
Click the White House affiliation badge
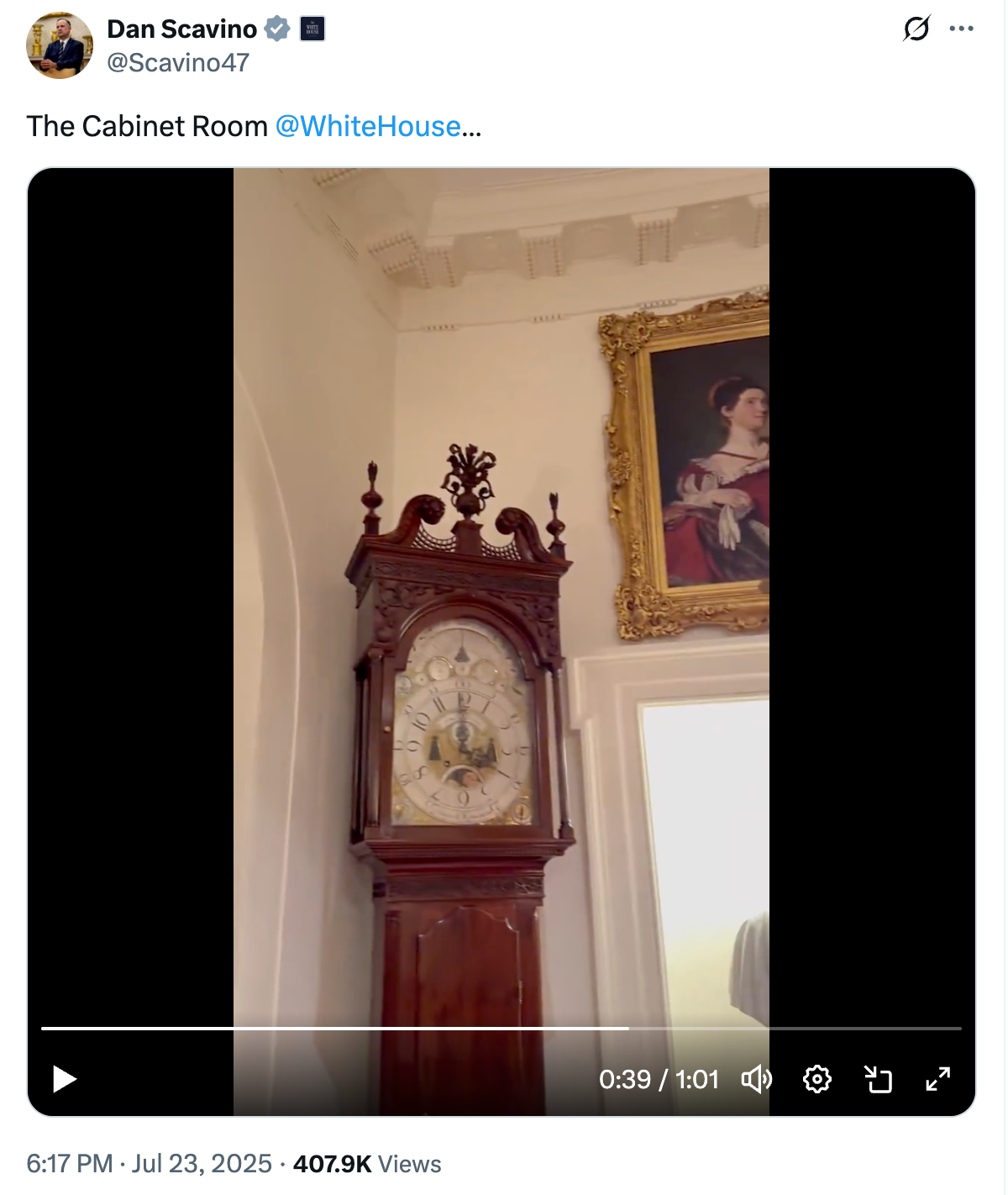pos(312,29)
